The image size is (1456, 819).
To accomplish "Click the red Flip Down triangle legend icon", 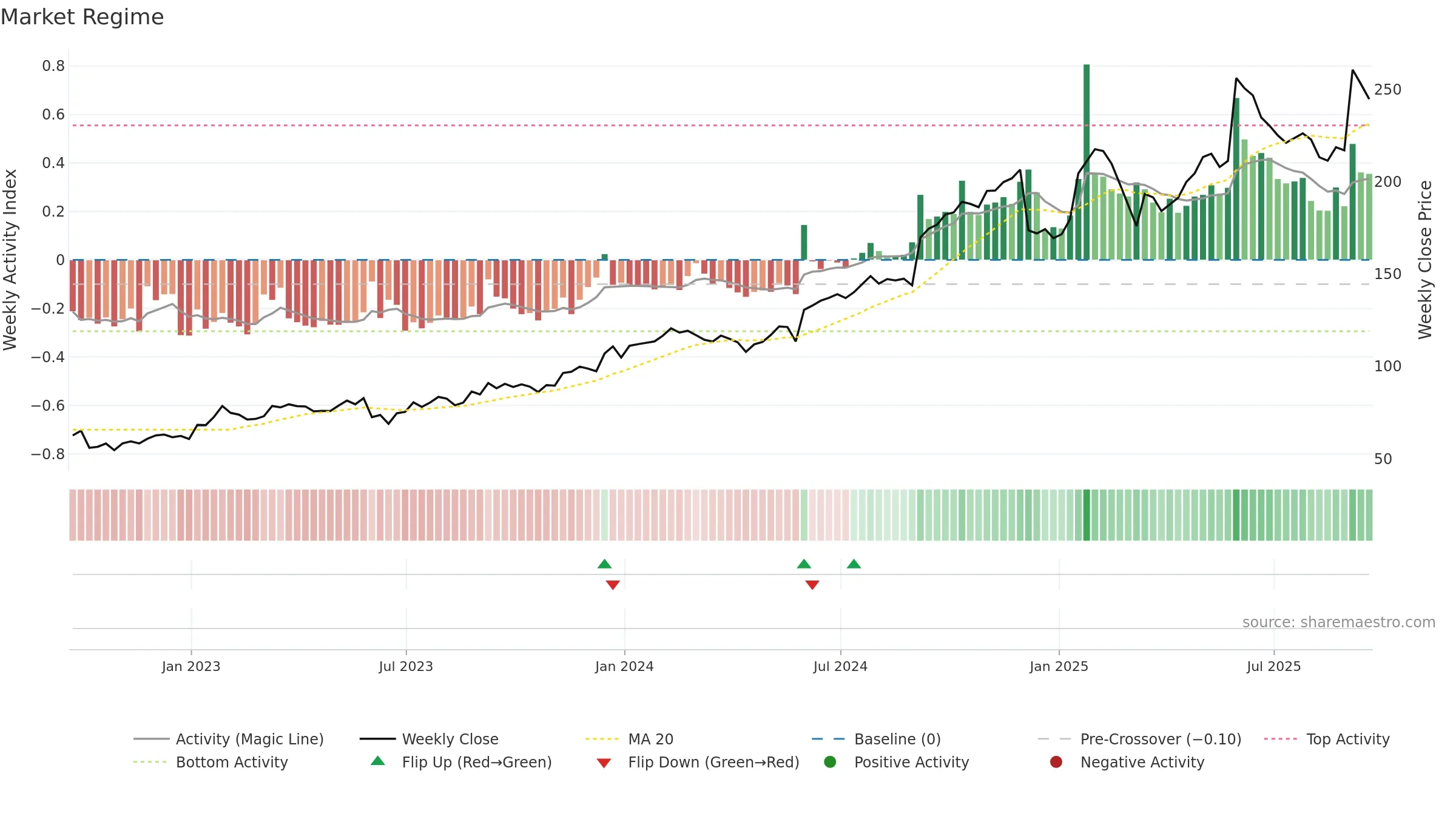I will click(604, 763).
